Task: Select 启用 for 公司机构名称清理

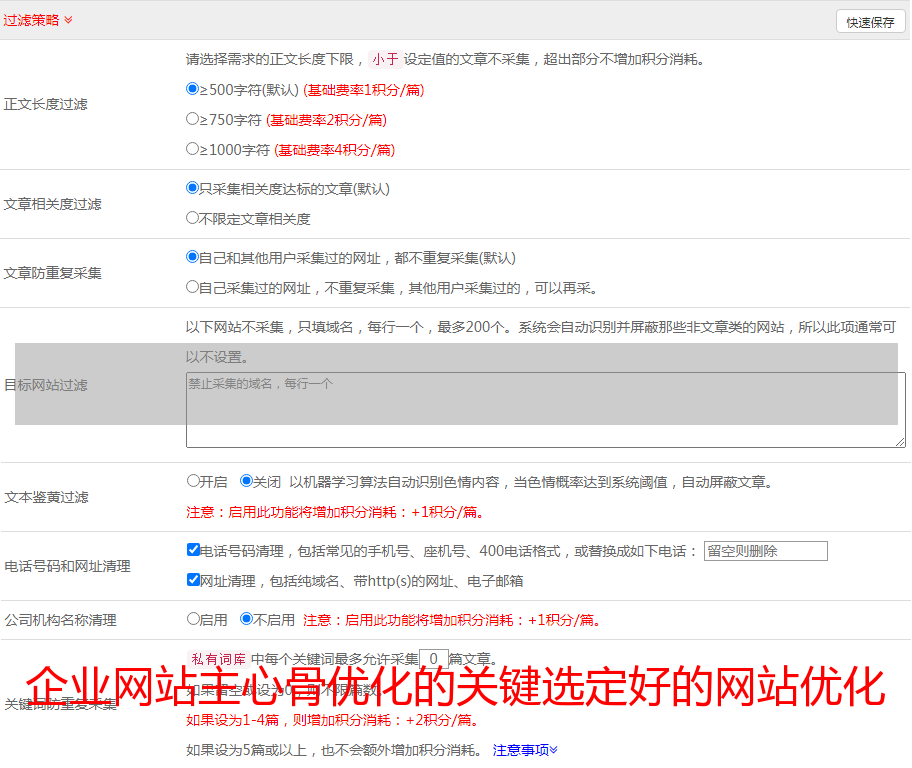Action: click(194, 619)
